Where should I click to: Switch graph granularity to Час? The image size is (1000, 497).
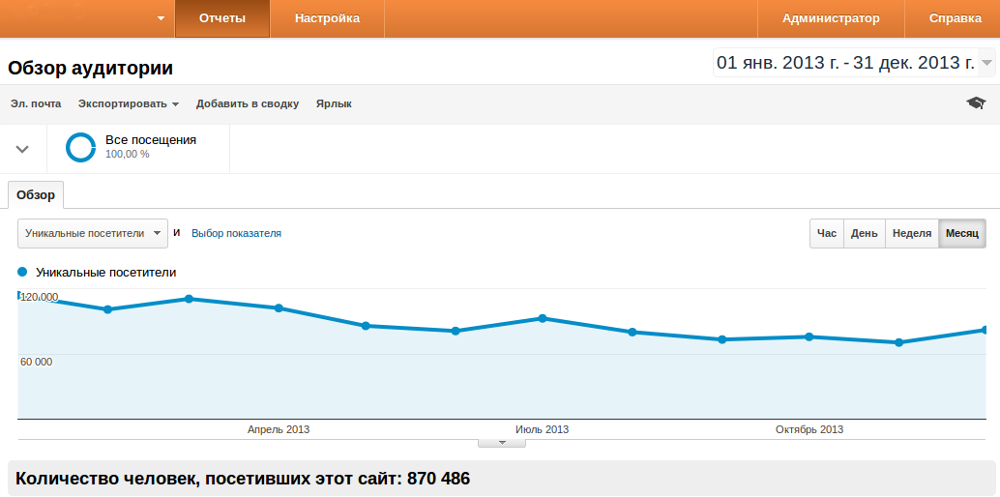826,233
